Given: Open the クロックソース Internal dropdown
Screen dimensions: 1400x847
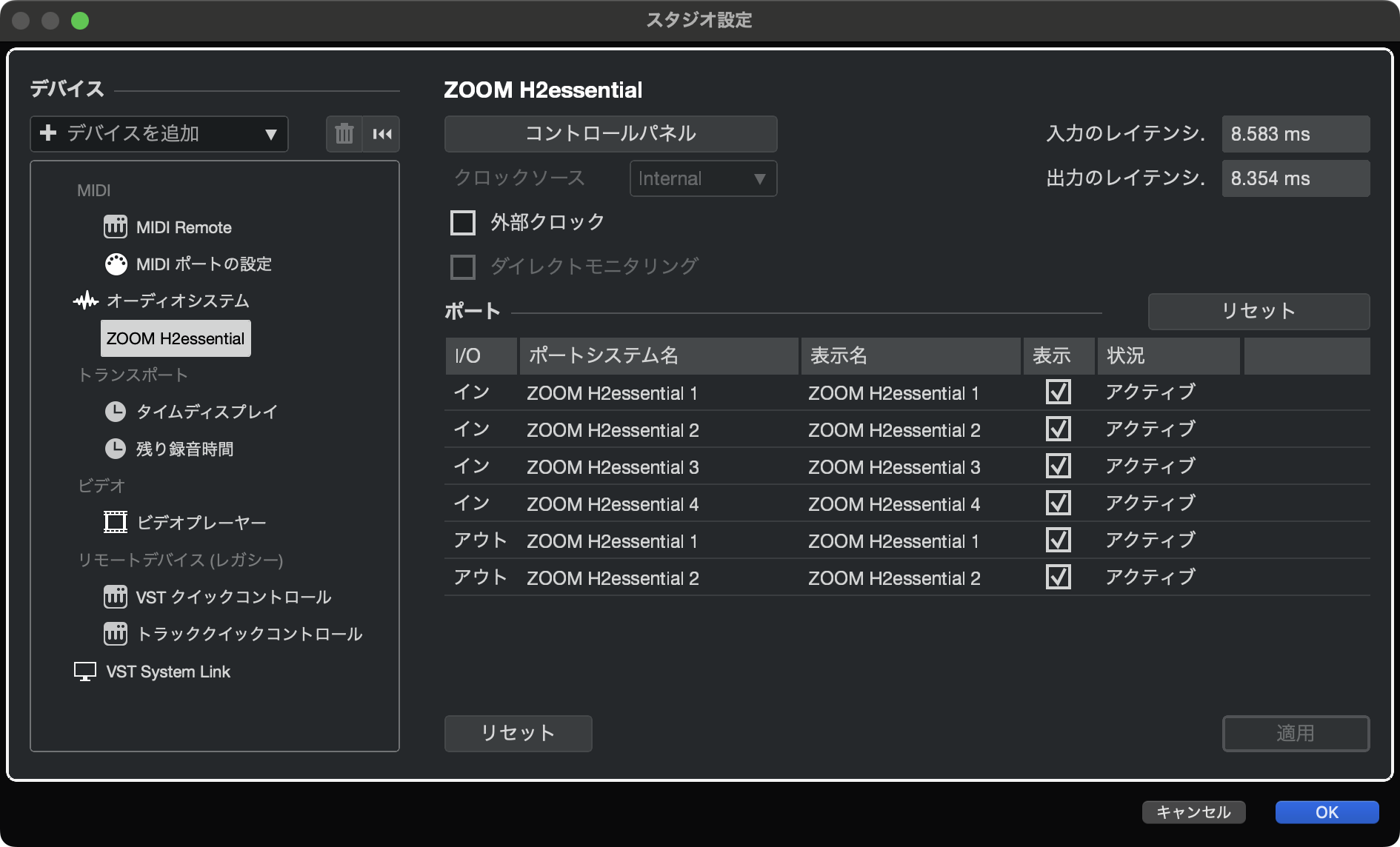Looking at the screenshot, I should 703,178.
